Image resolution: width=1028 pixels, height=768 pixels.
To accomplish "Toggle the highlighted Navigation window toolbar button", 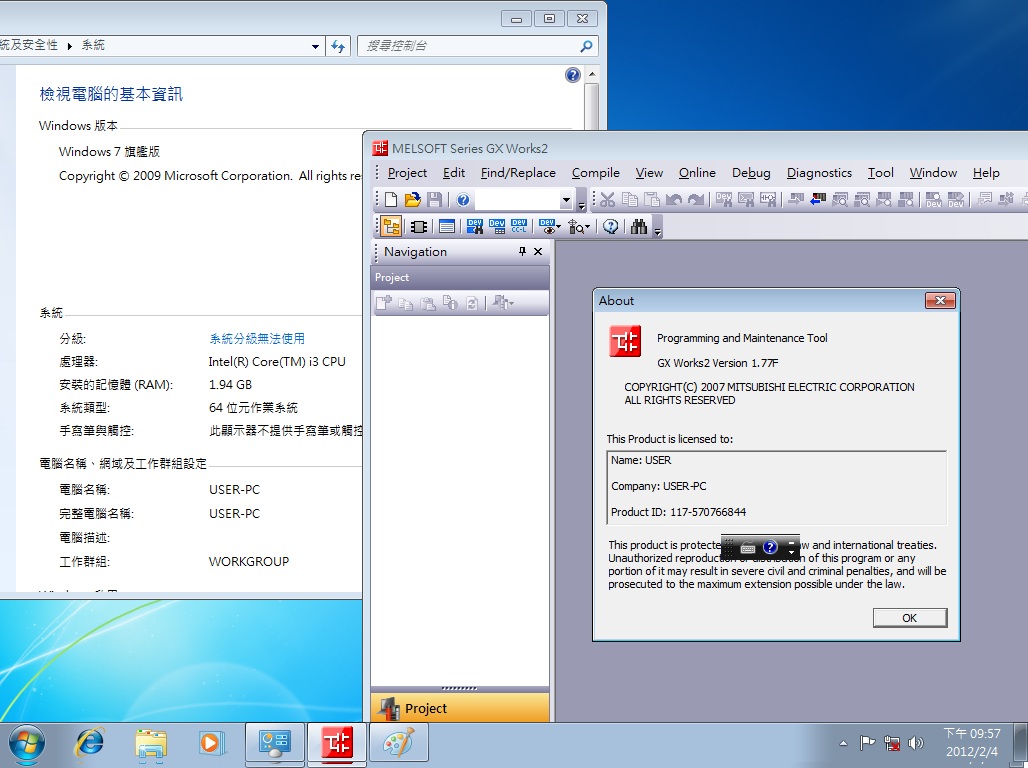I will (391, 227).
